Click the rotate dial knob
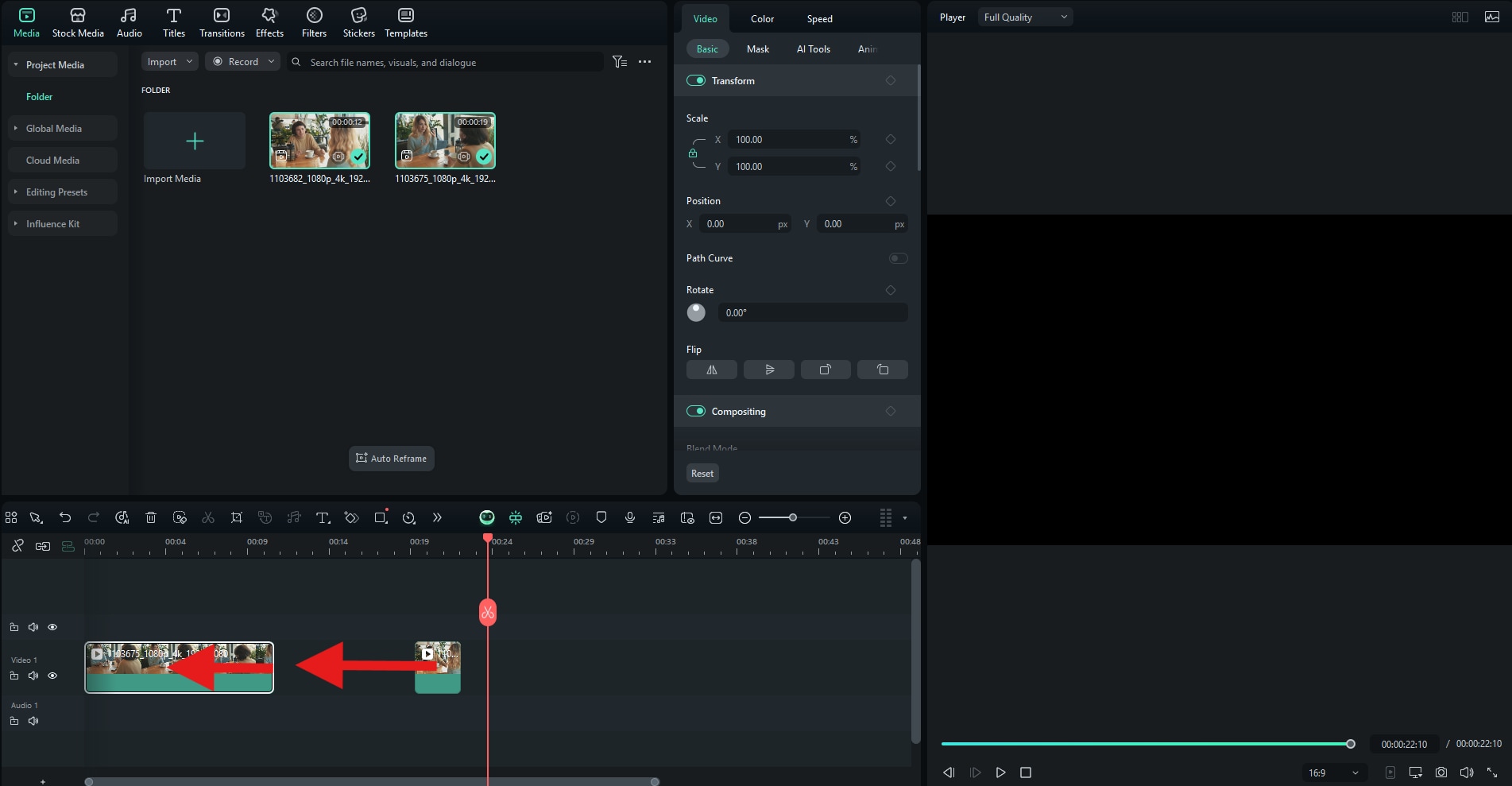The width and height of the screenshot is (1512, 786). coord(696,312)
